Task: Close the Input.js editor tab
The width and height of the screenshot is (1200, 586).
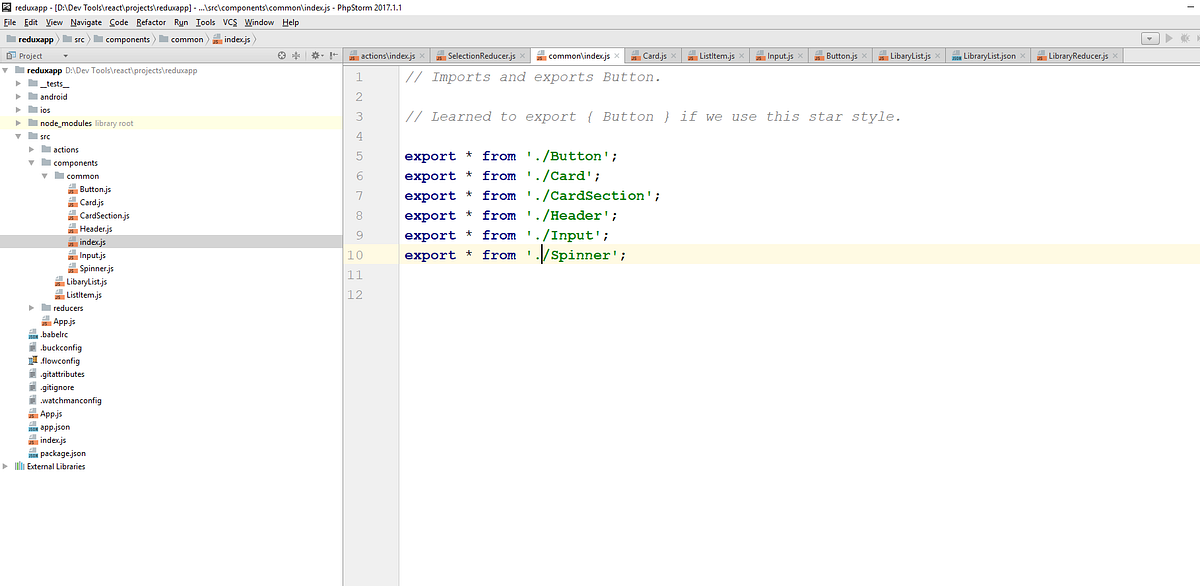Action: (x=798, y=55)
